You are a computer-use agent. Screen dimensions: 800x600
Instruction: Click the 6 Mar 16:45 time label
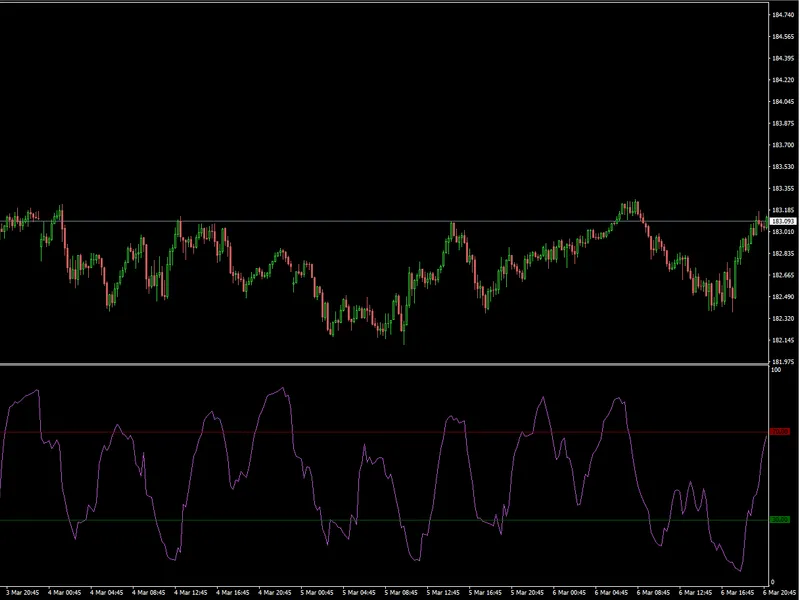pyautogui.click(x=738, y=592)
